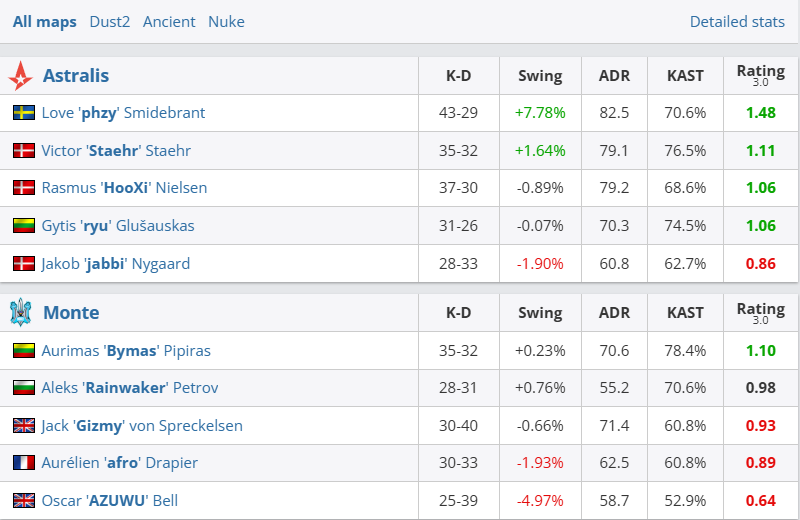800x520 pixels.
Task: Click the Astralis team logo icon
Action: click(20, 76)
